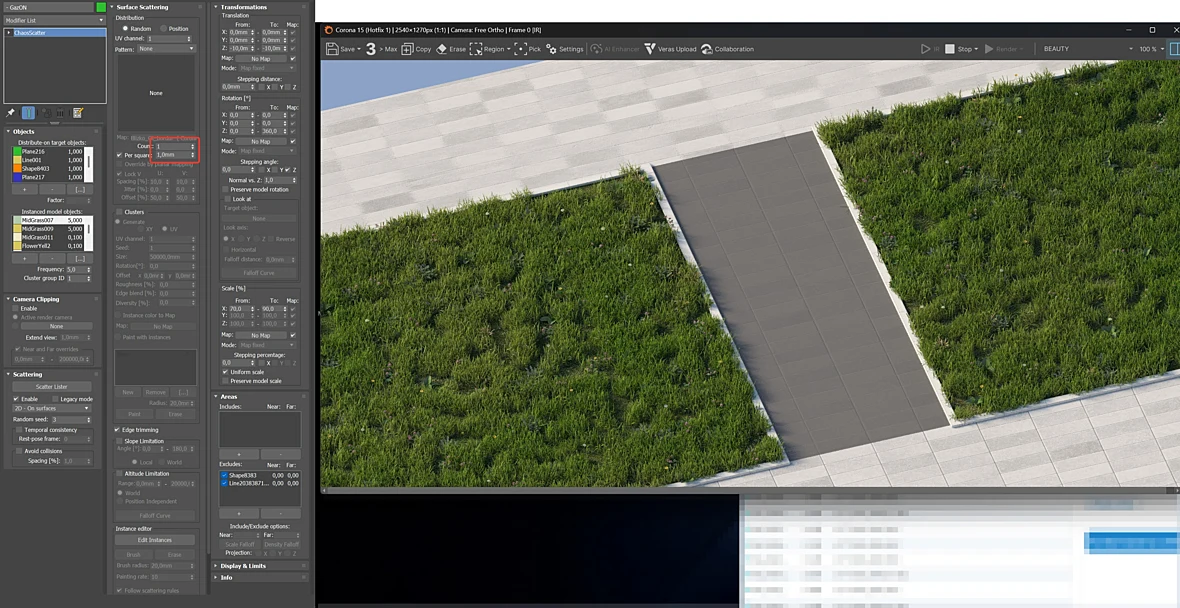Click the Save icon in Corona VFB
1180x608 pixels.
pos(332,49)
